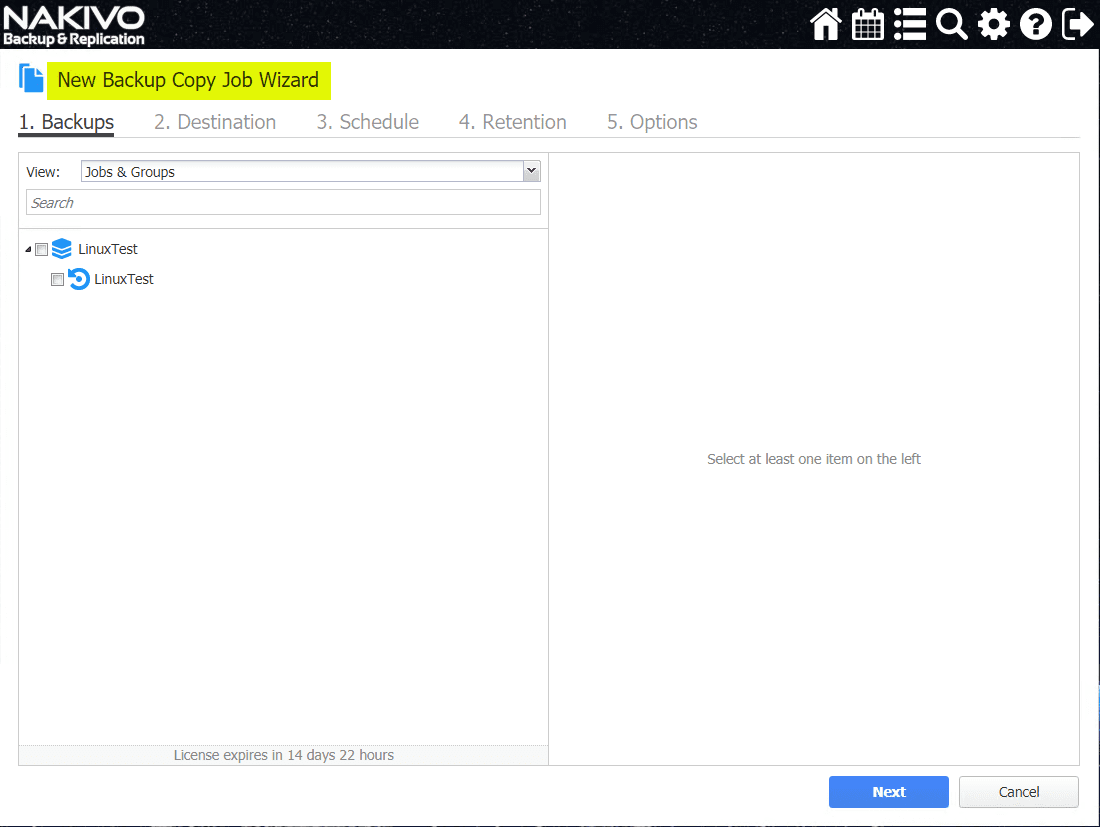1100x827 pixels.
Task: Click the View: label
Action: pos(43,172)
